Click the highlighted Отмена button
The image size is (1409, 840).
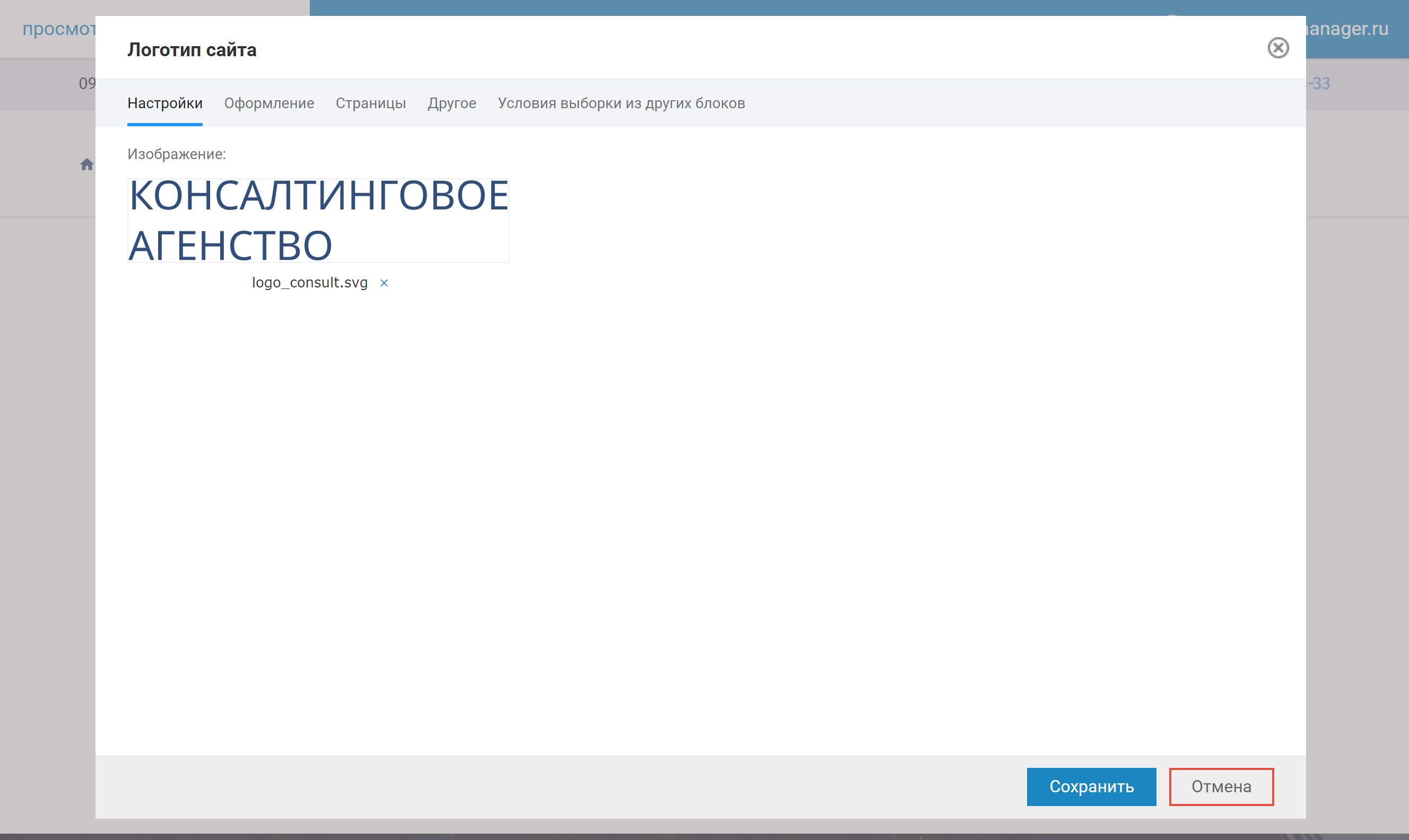click(x=1221, y=786)
